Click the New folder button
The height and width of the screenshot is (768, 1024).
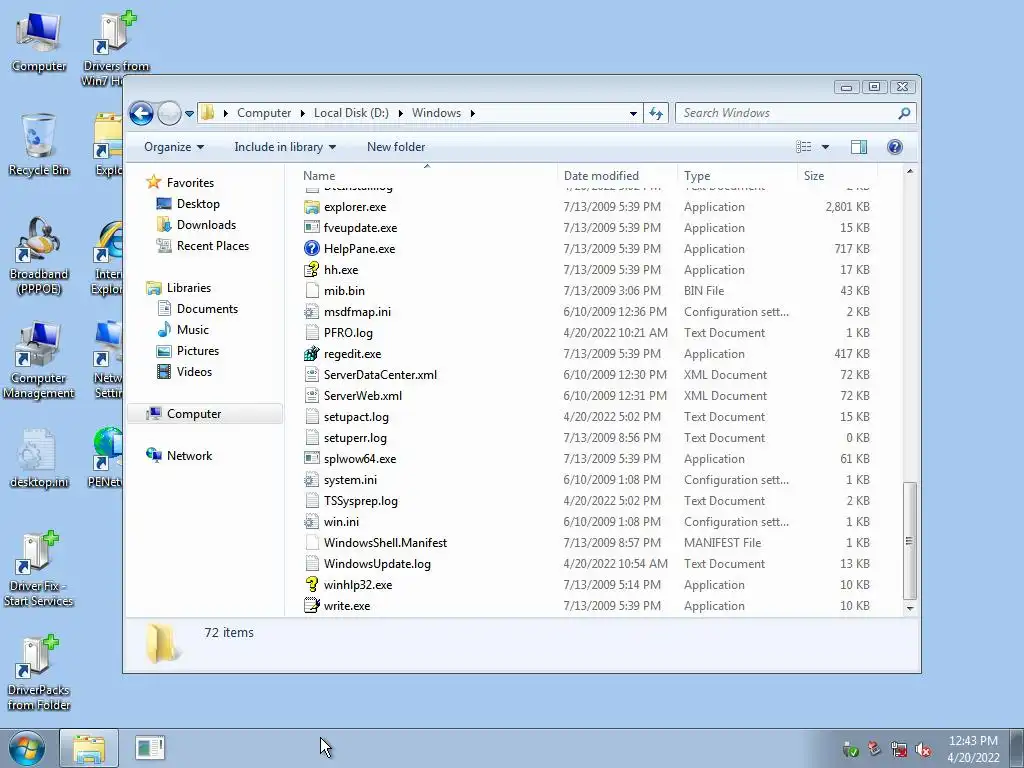coord(396,147)
